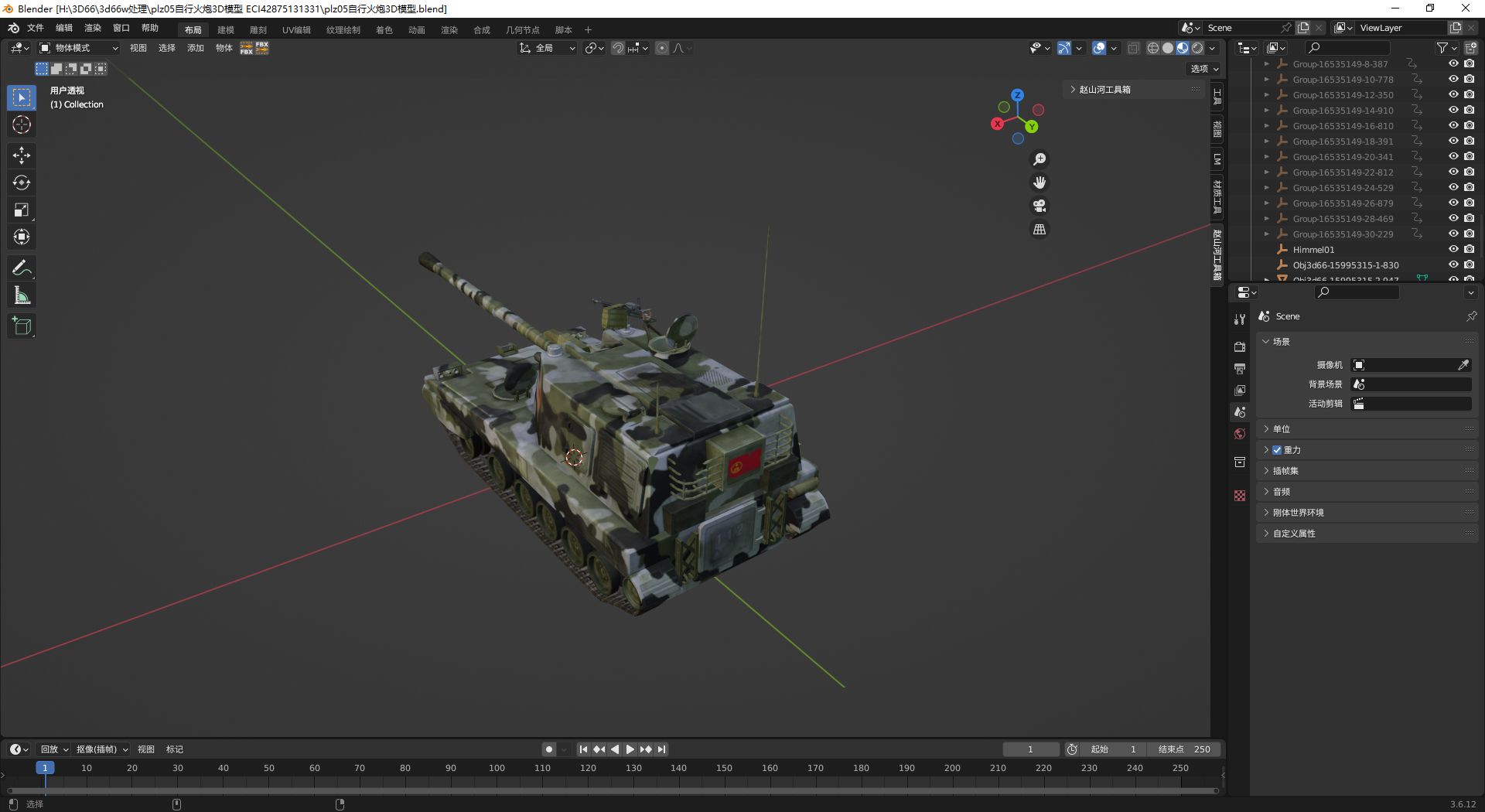Switch viewport shading to wireframe
The height and width of the screenshot is (812, 1485).
click(x=1152, y=48)
